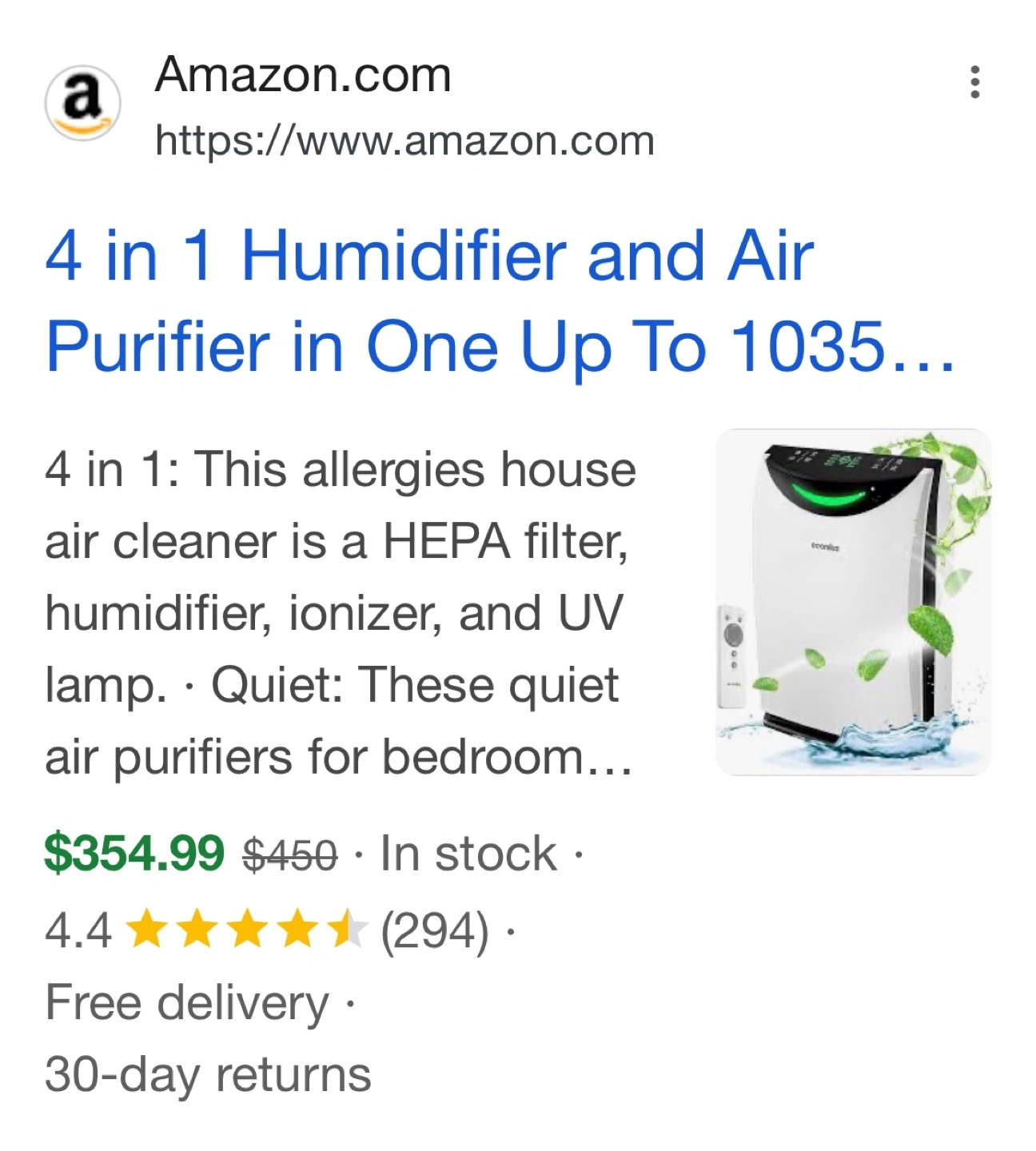
Task: Click the (294) review count
Action: click(435, 932)
